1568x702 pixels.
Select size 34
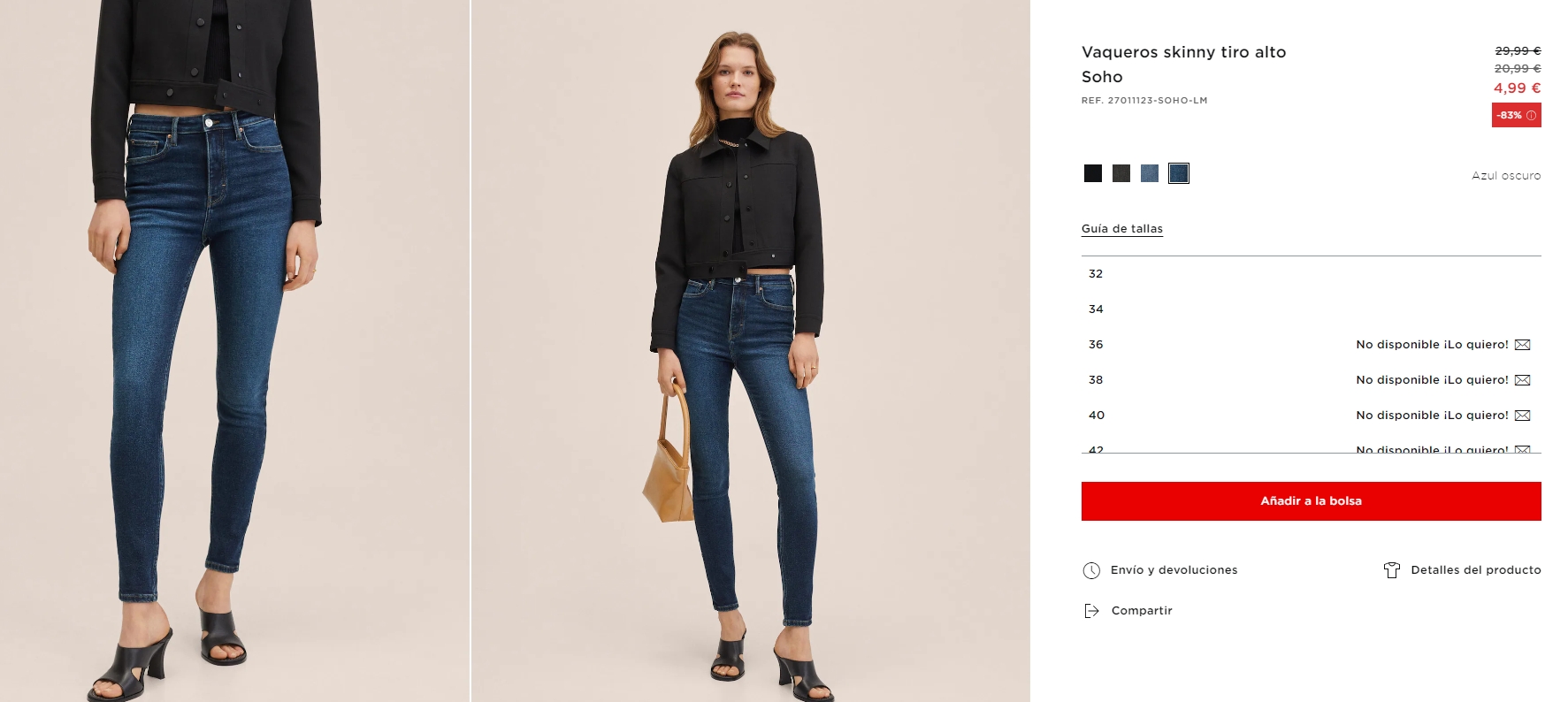[x=1311, y=309]
